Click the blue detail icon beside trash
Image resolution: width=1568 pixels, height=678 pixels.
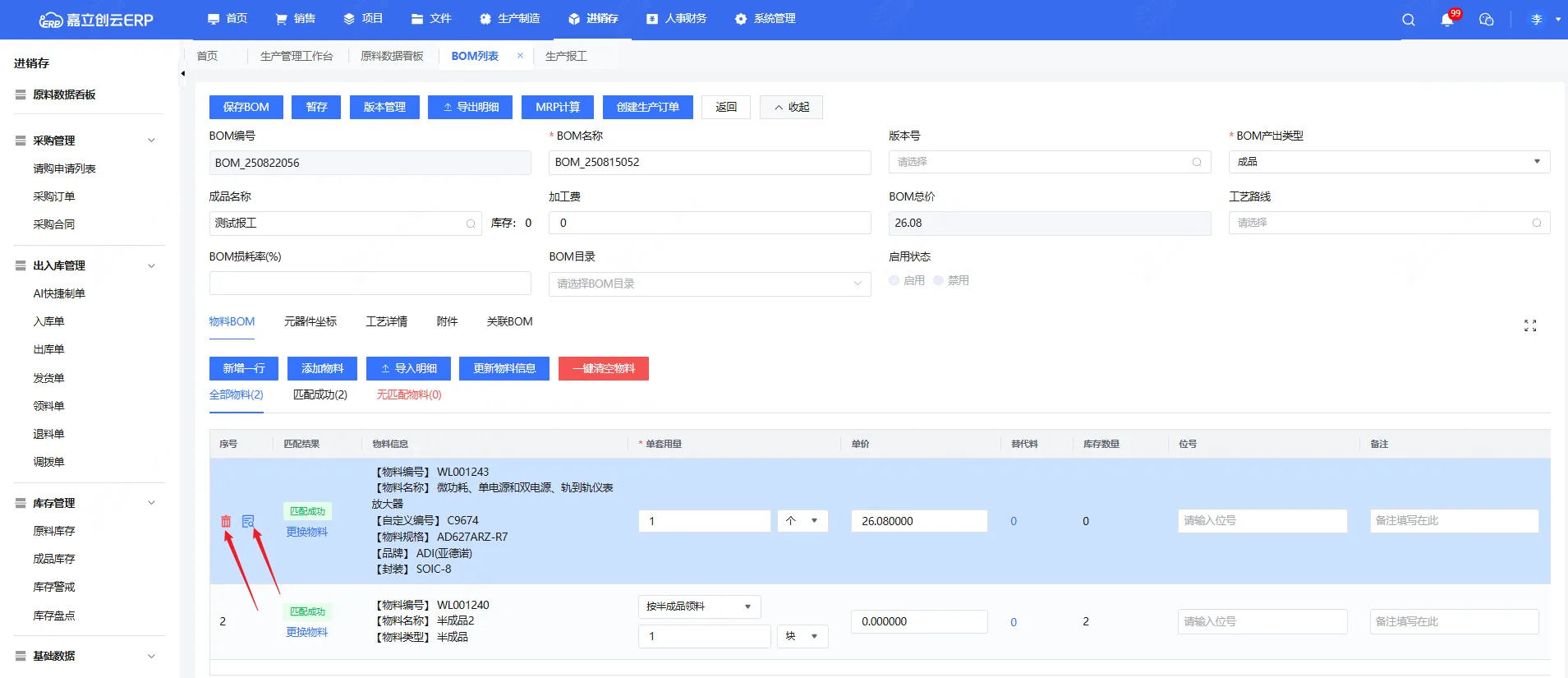click(248, 521)
